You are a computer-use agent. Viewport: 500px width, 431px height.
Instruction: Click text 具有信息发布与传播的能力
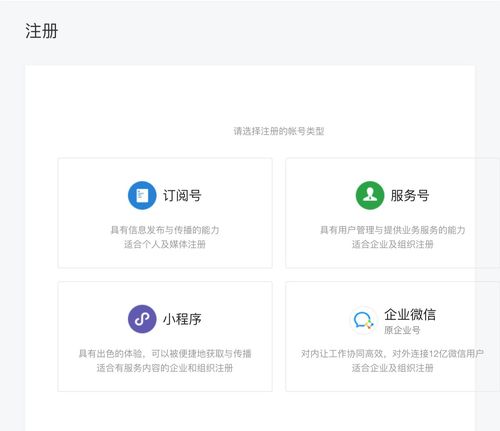165,230
